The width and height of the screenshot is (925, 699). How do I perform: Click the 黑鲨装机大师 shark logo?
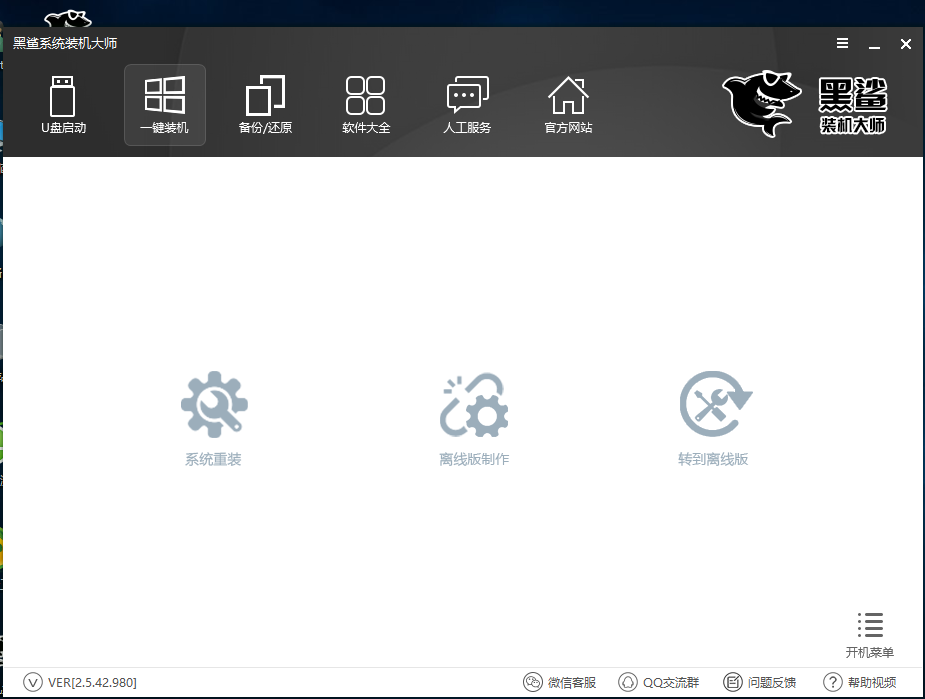click(x=805, y=103)
